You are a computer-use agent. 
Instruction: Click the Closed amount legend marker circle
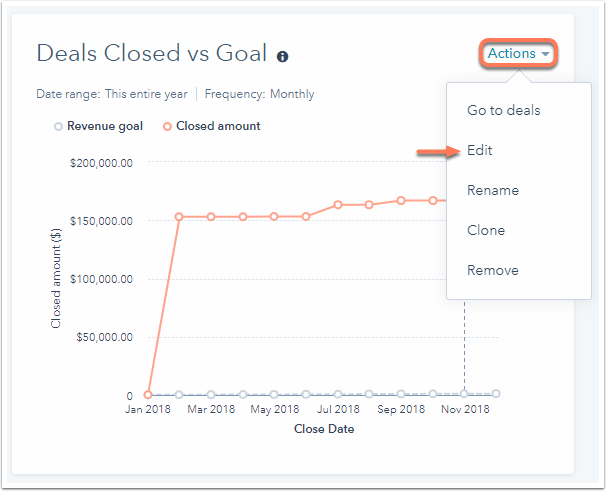167,126
